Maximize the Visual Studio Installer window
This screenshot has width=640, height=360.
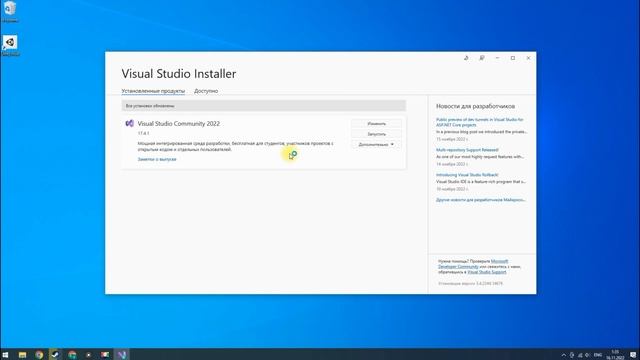513,58
